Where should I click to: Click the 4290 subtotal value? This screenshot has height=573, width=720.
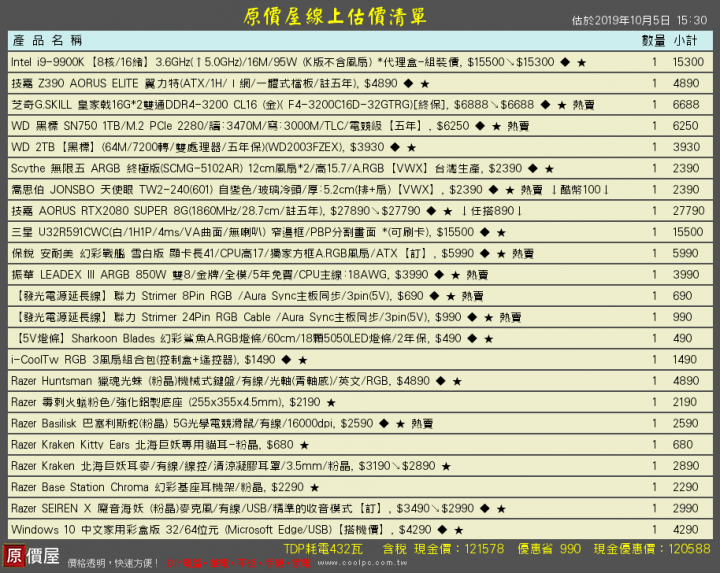pos(686,530)
